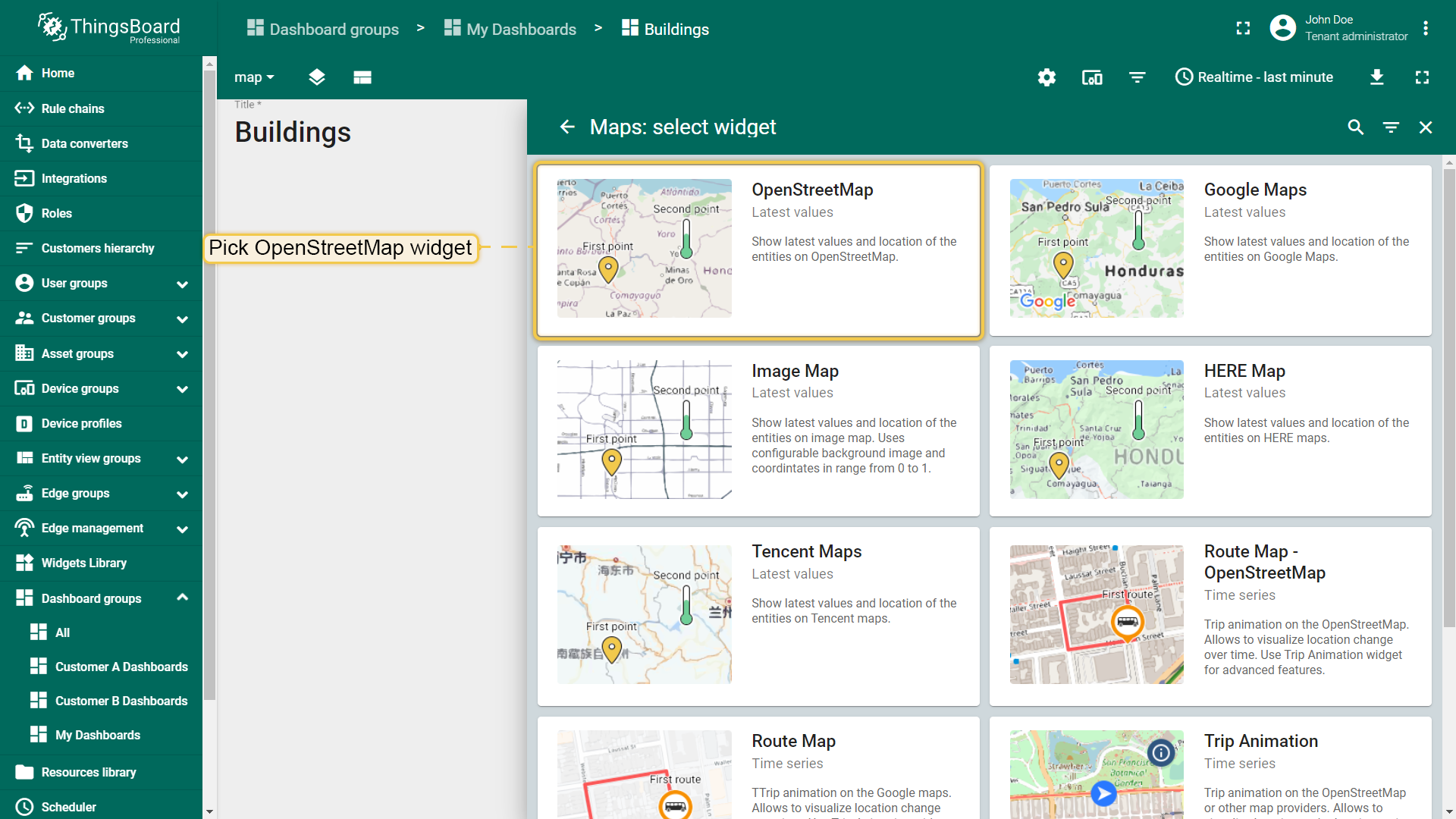Select the Route Map widget

(758, 767)
